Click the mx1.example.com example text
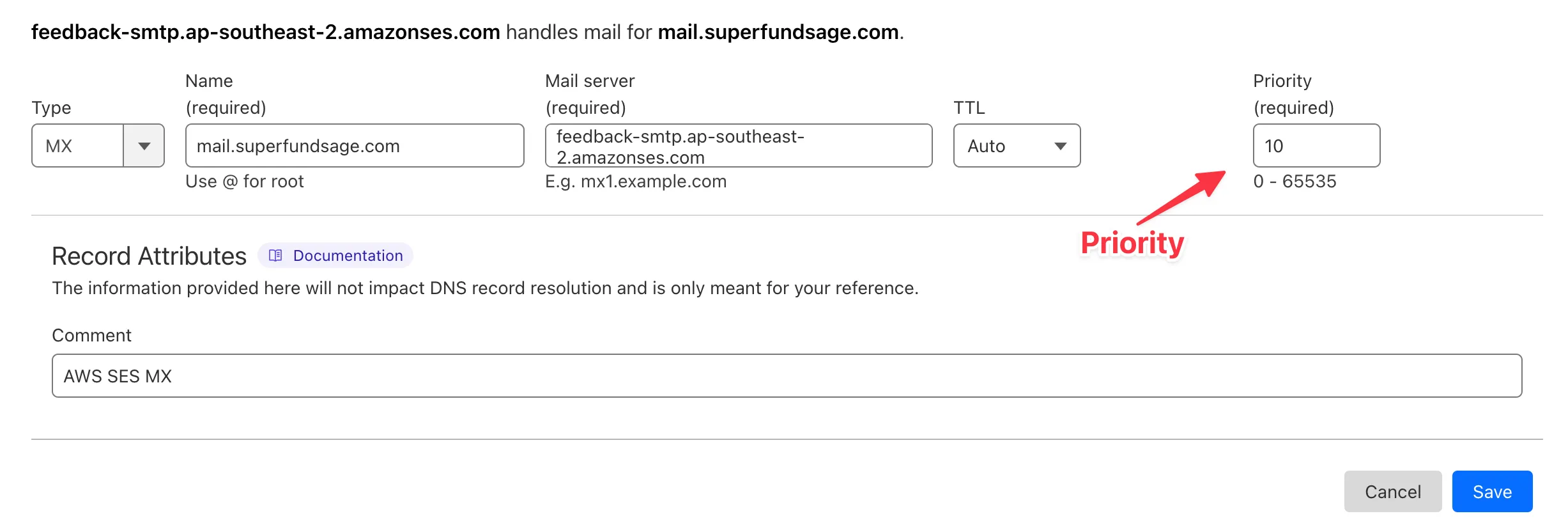1568x532 pixels. pyautogui.click(x=635, y=182)
